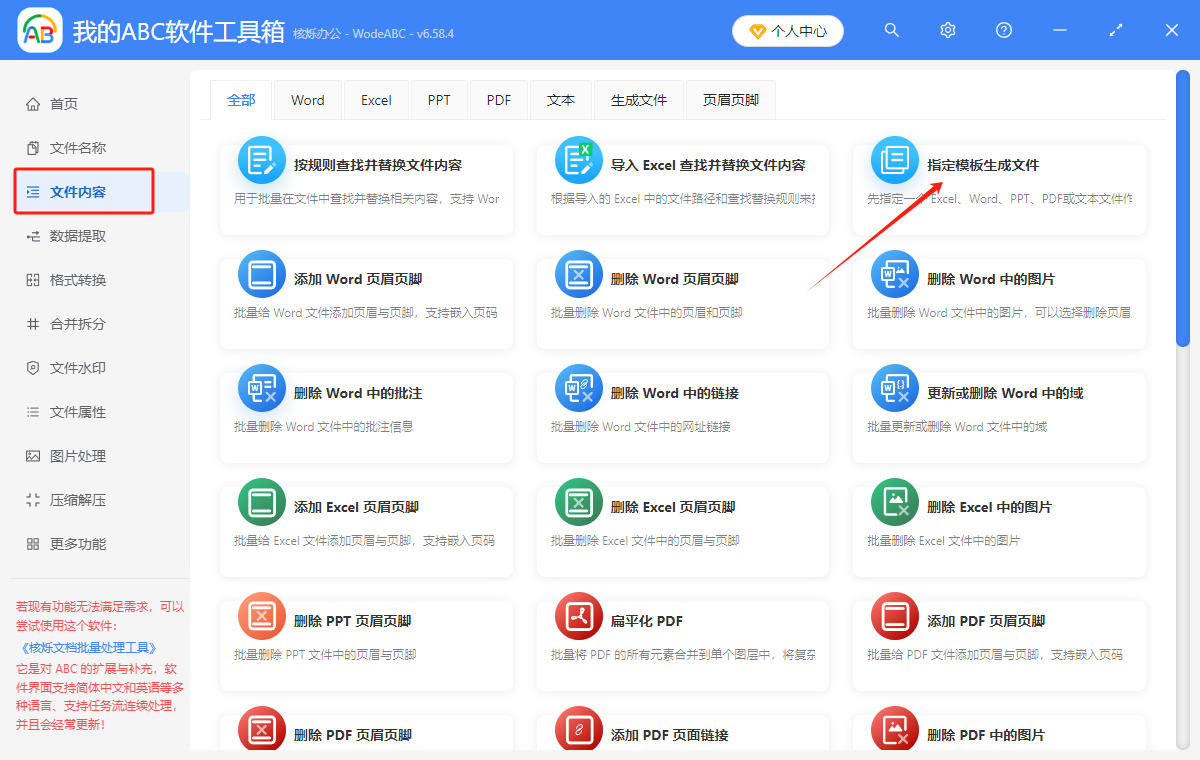Click the search icon in the title bar
Viewport: 1200px width, 760px height.
(891, 30)
